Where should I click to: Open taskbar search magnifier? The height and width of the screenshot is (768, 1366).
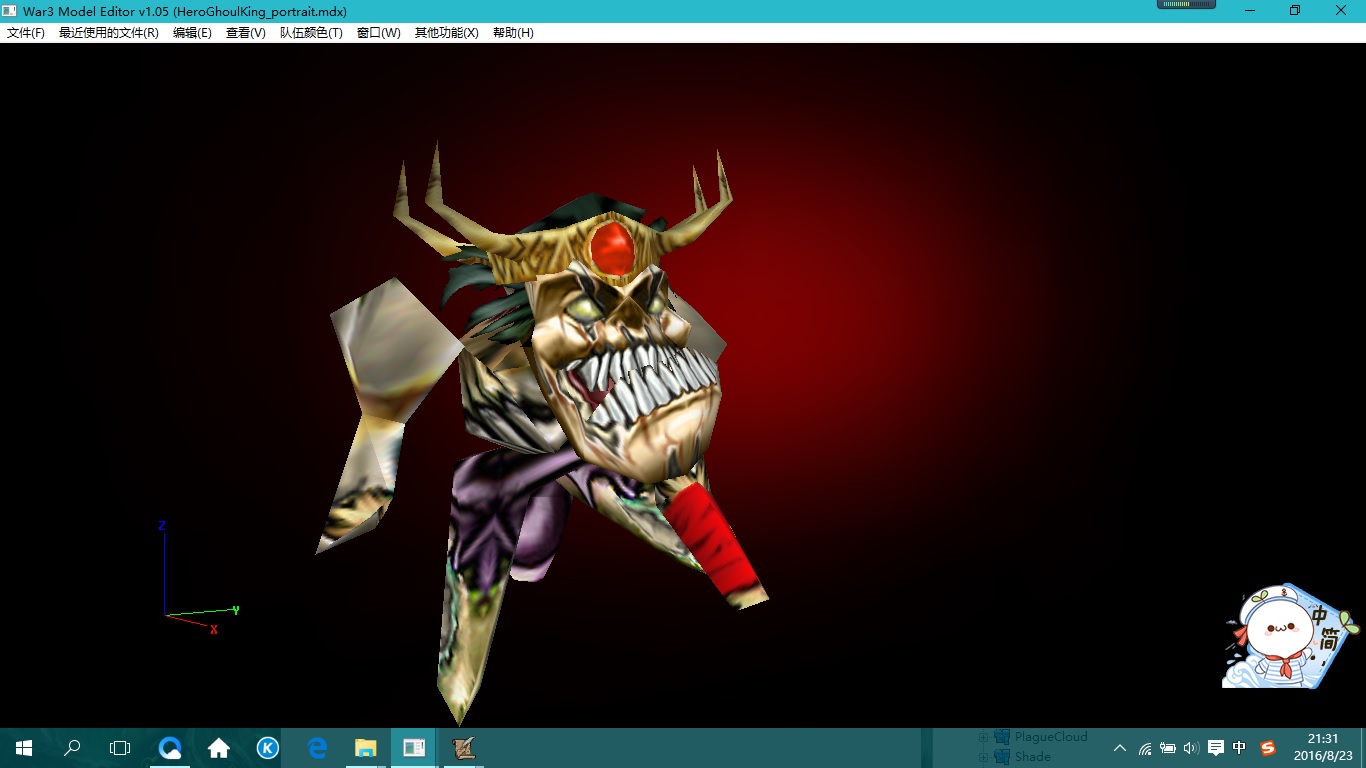(x=72, y=748)
